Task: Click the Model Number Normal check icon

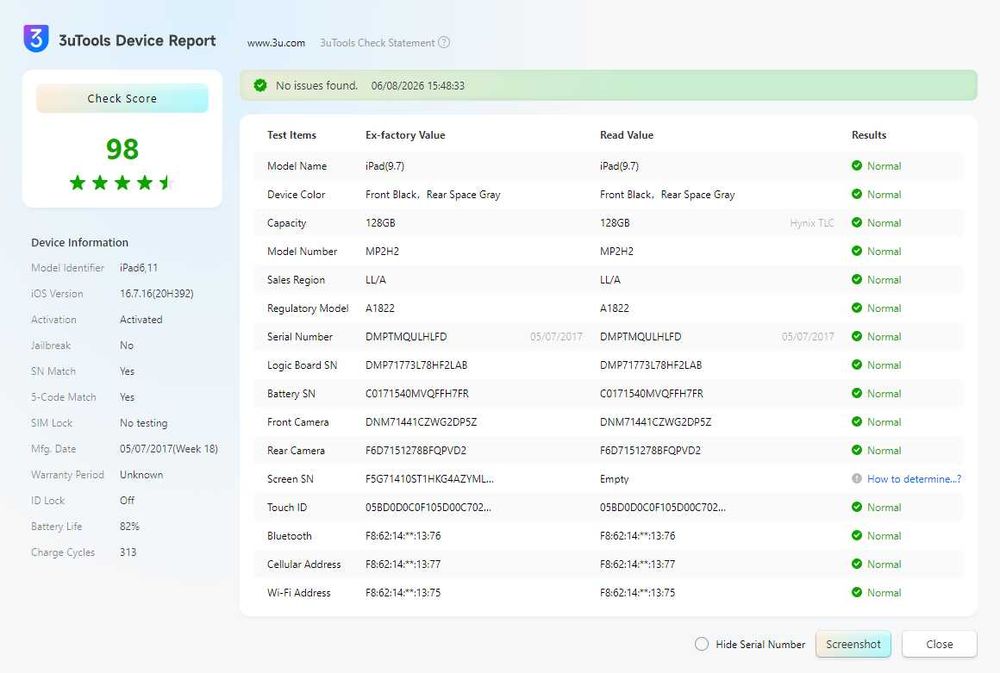Action: click(857, 251)
